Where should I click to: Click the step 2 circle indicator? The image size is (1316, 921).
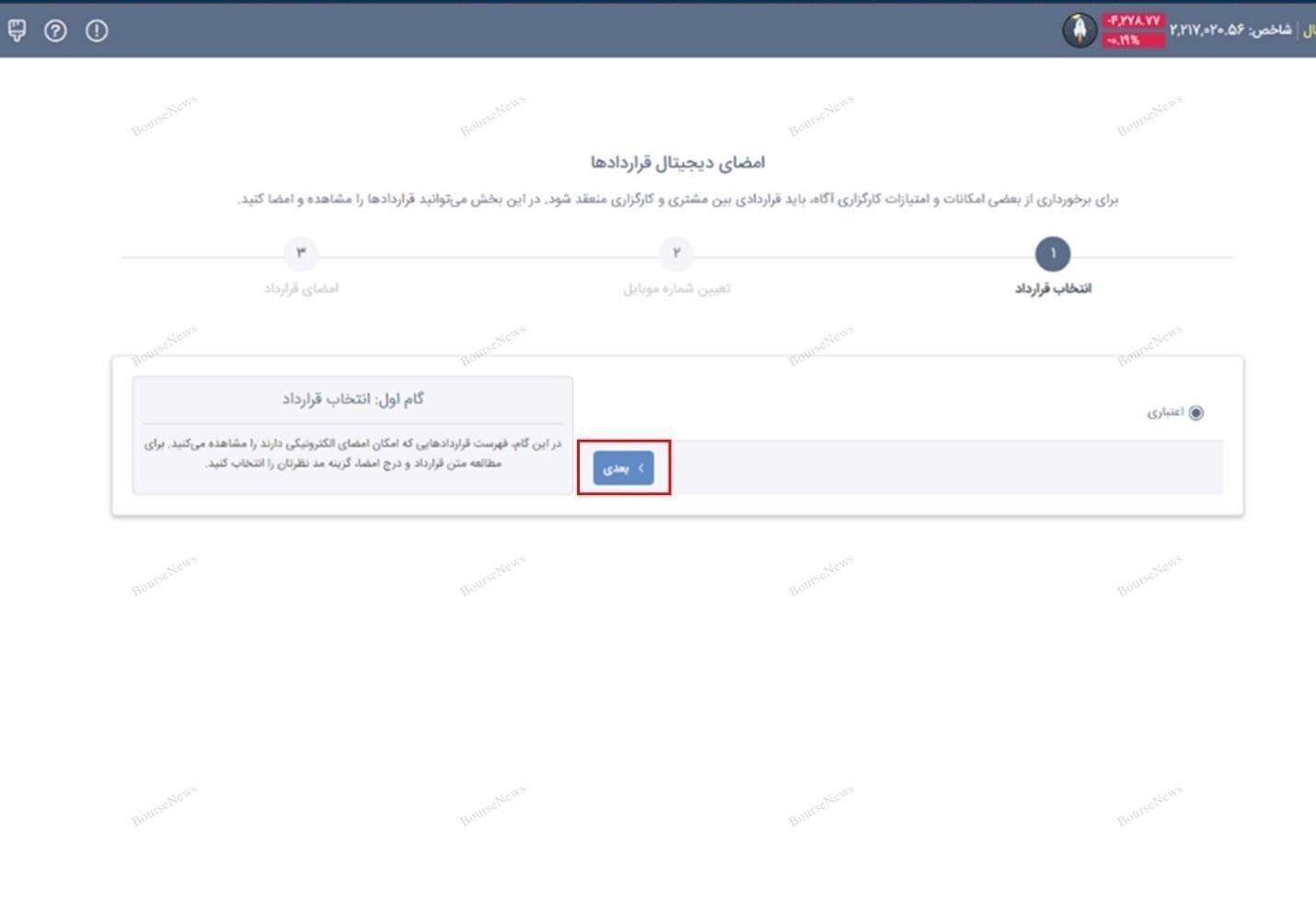click(x=676, y=254)
